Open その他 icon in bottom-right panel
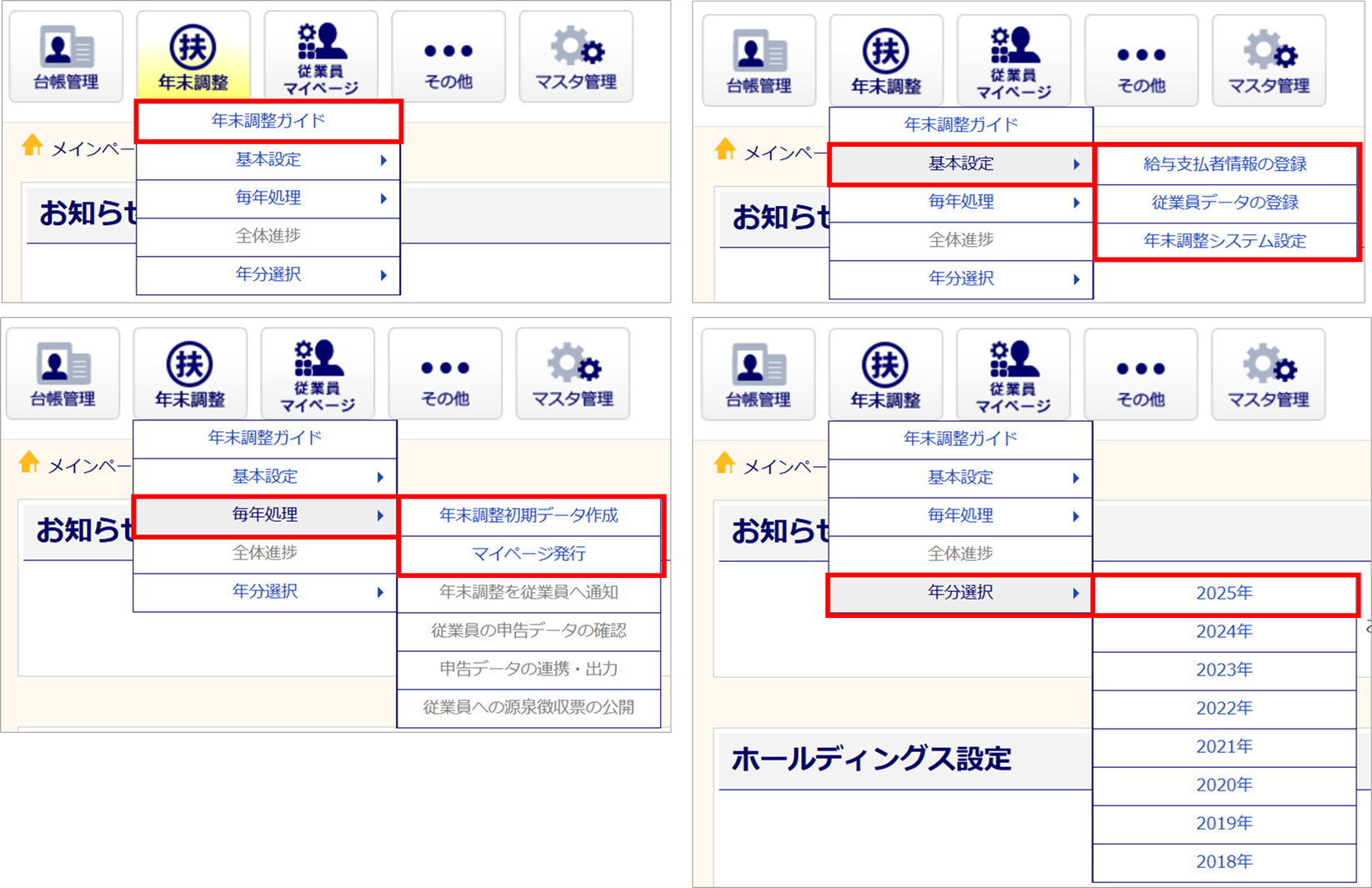 coord(1140,374)
